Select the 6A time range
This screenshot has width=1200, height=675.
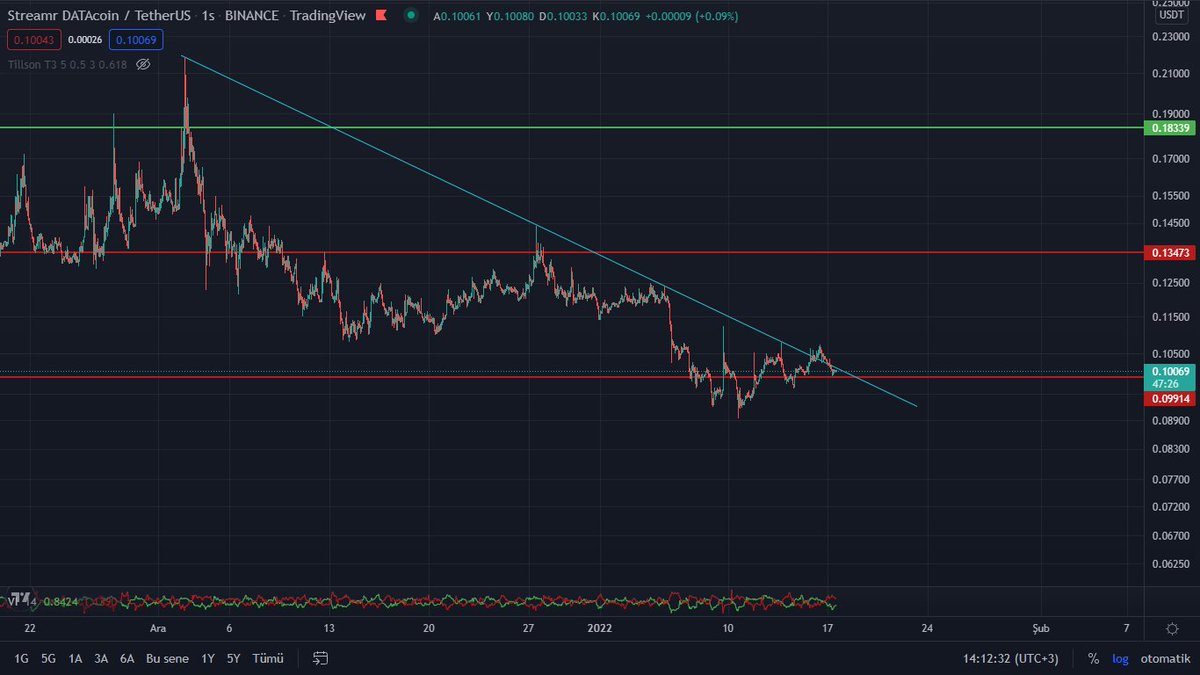127,658
